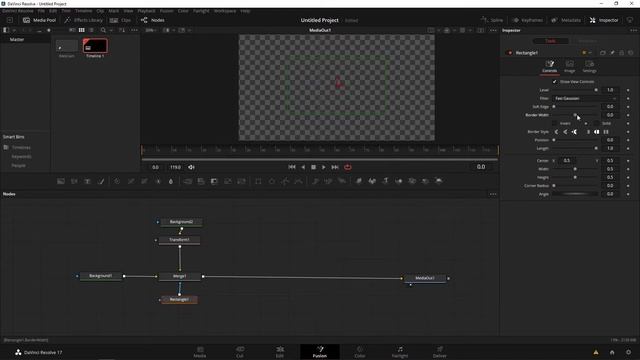Viewport: 640px width, 360px height.
Task: Switch media pool to thumbnail view
Action: click(x=82, y=30)
